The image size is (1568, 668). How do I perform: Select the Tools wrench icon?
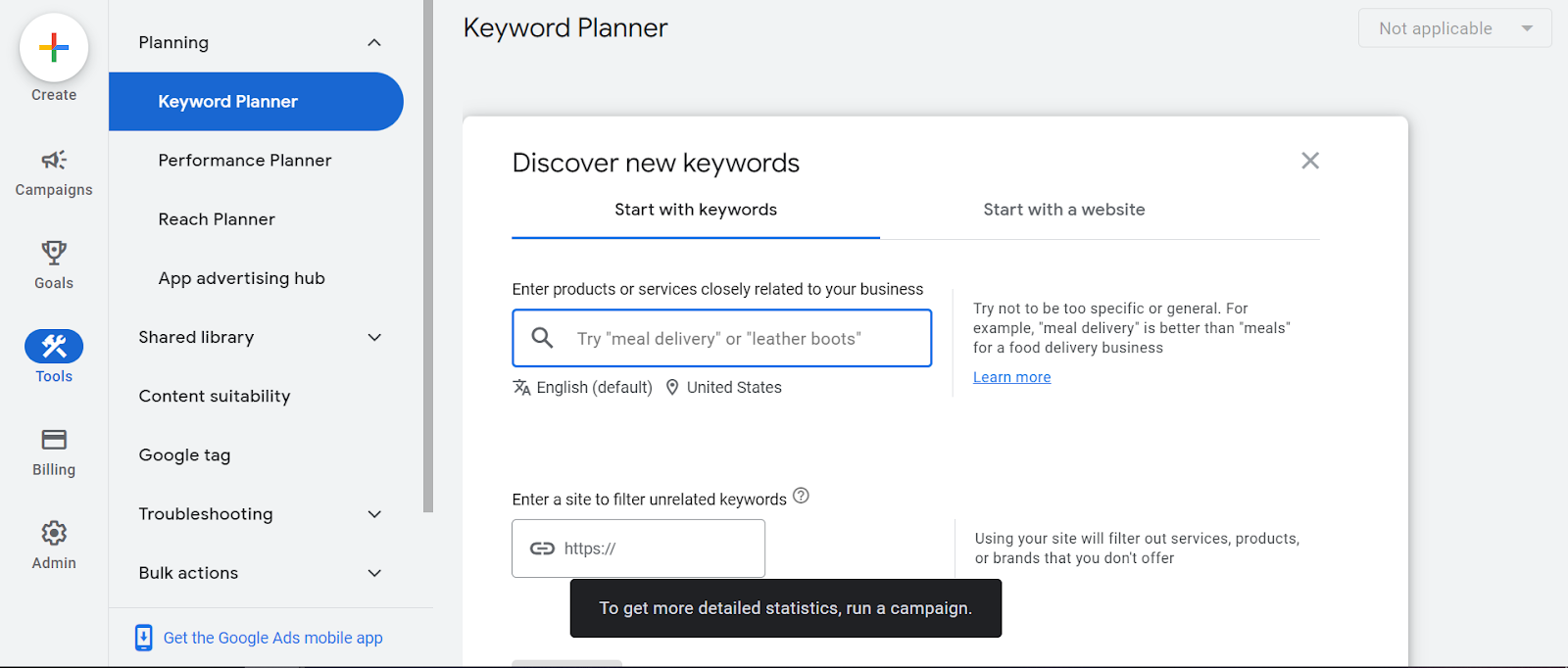tap(54, 346)
